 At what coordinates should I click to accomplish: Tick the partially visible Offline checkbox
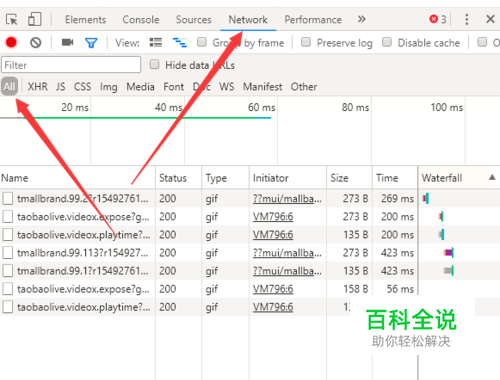[482, 42]
